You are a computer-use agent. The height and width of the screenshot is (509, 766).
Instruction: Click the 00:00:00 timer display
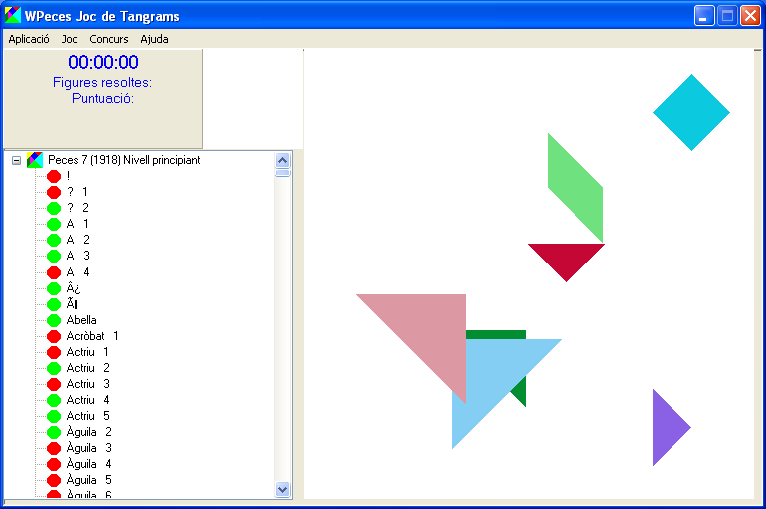coord(103,63)
